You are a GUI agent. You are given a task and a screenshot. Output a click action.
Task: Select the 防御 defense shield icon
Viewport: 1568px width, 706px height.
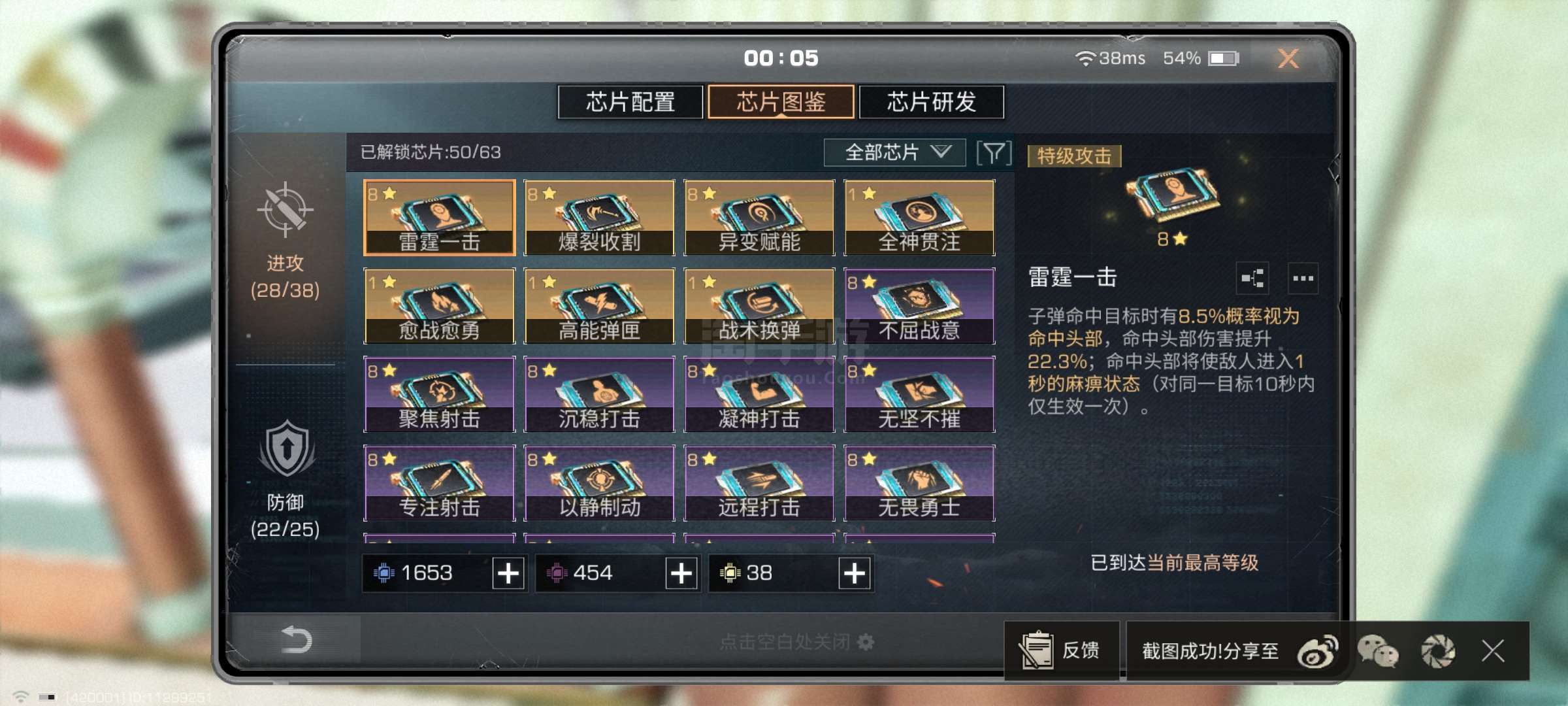[286, 448]
